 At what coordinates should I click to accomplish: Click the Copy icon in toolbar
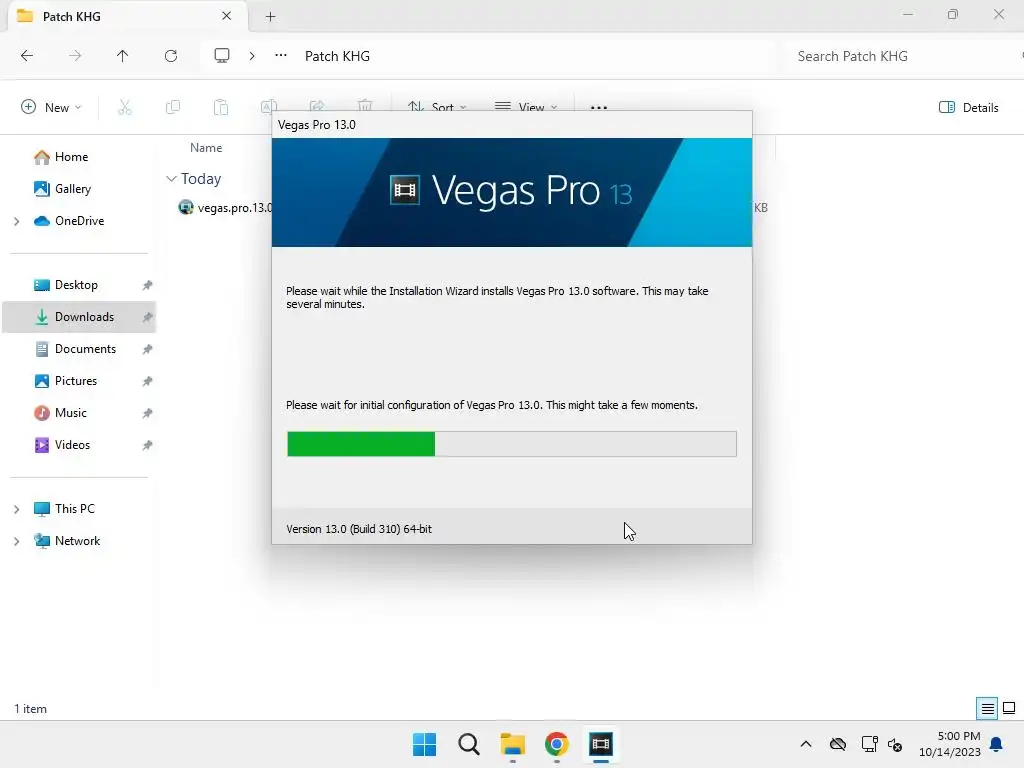coord(173,107)
